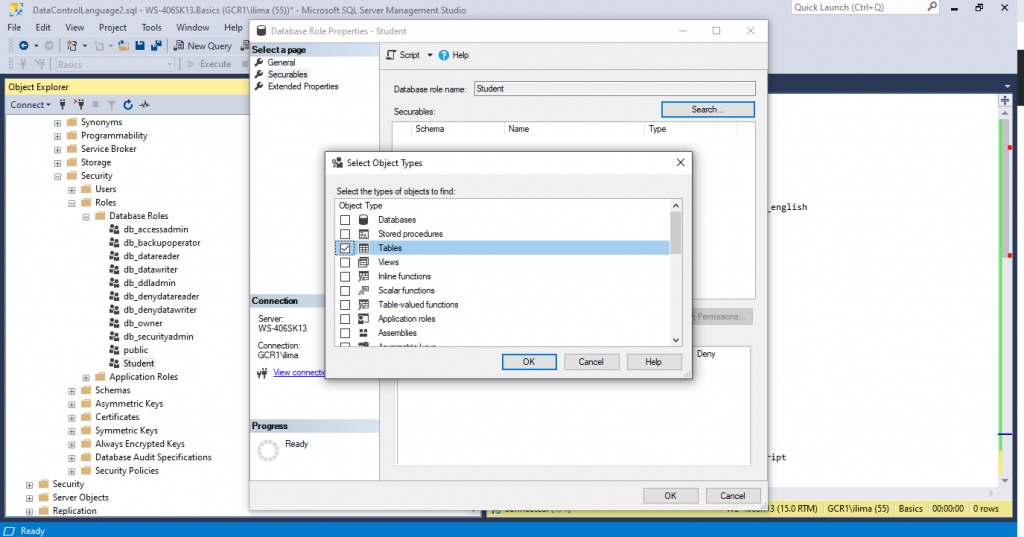Click Cancel in Database Role Properties window

732,496
